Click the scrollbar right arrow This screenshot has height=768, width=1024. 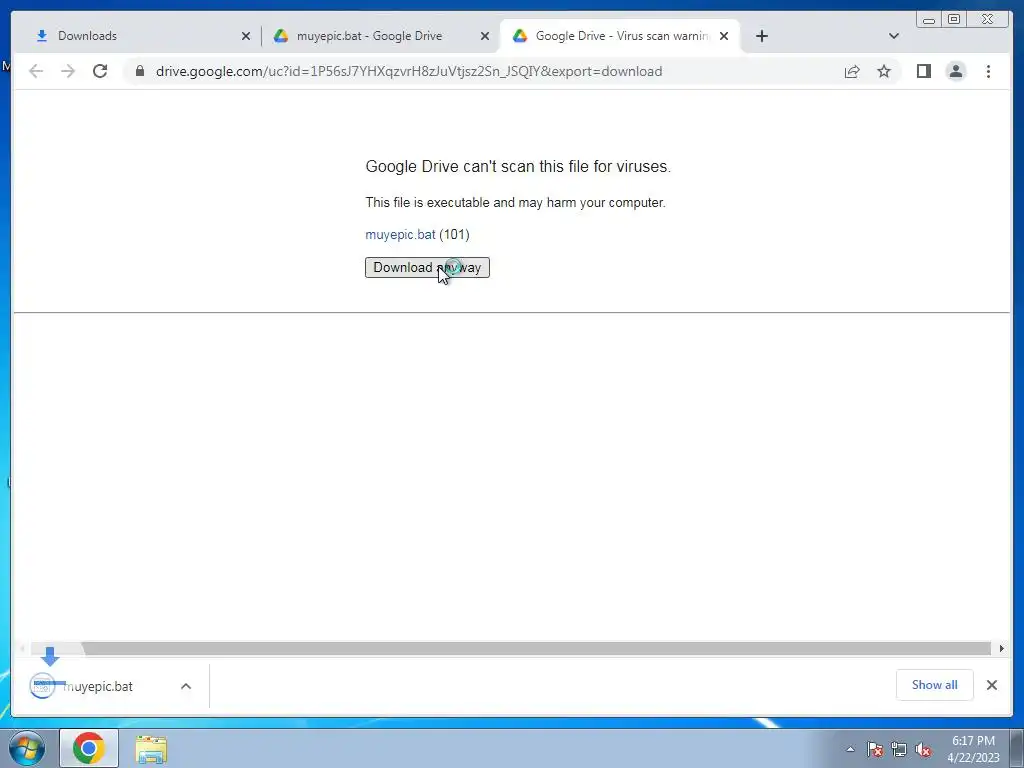click(x=1001, y=648)
